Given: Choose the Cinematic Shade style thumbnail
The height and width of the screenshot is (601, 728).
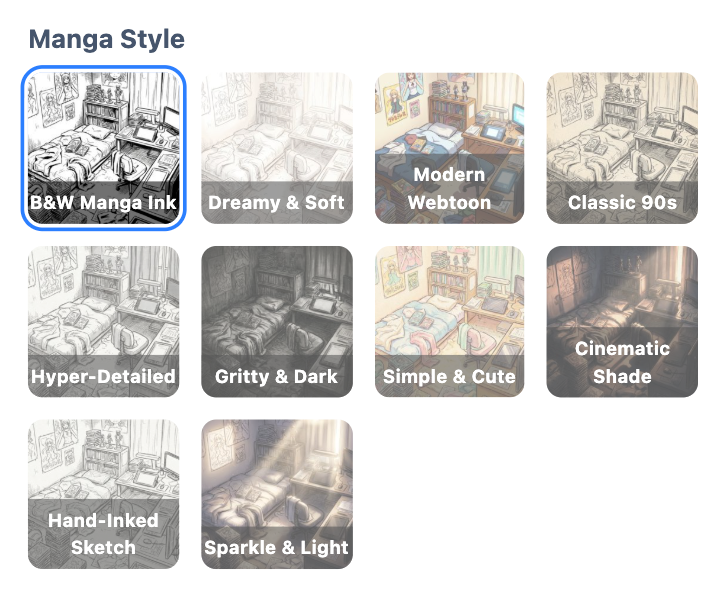Looking at the screenshot, I should pyautogui.click(x=622, y=321).
